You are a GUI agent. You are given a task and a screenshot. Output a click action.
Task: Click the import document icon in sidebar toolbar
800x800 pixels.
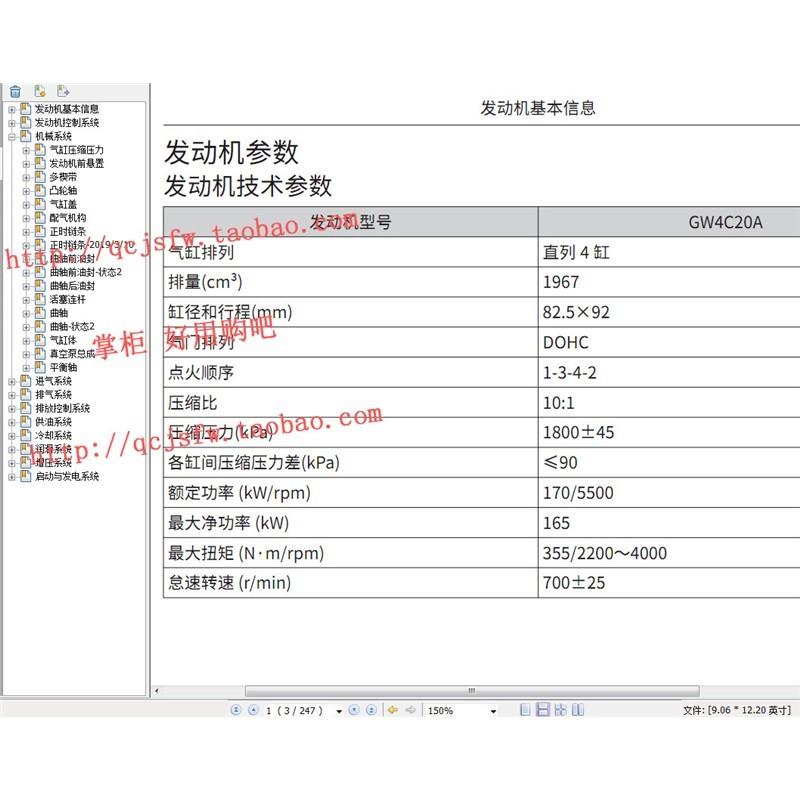[x=40, y=90]
